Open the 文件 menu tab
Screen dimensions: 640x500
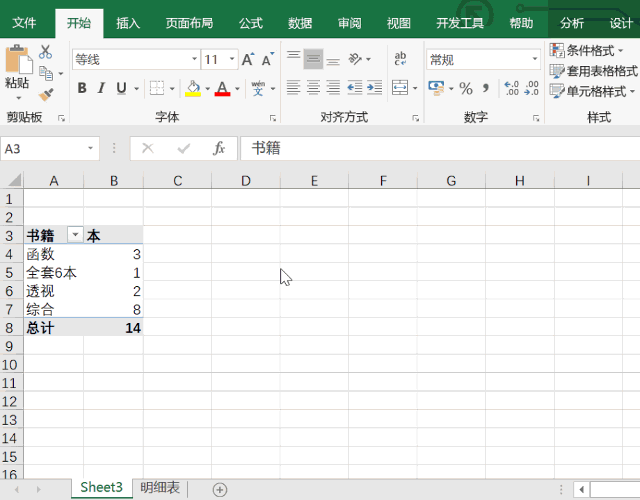coord(24,23)
